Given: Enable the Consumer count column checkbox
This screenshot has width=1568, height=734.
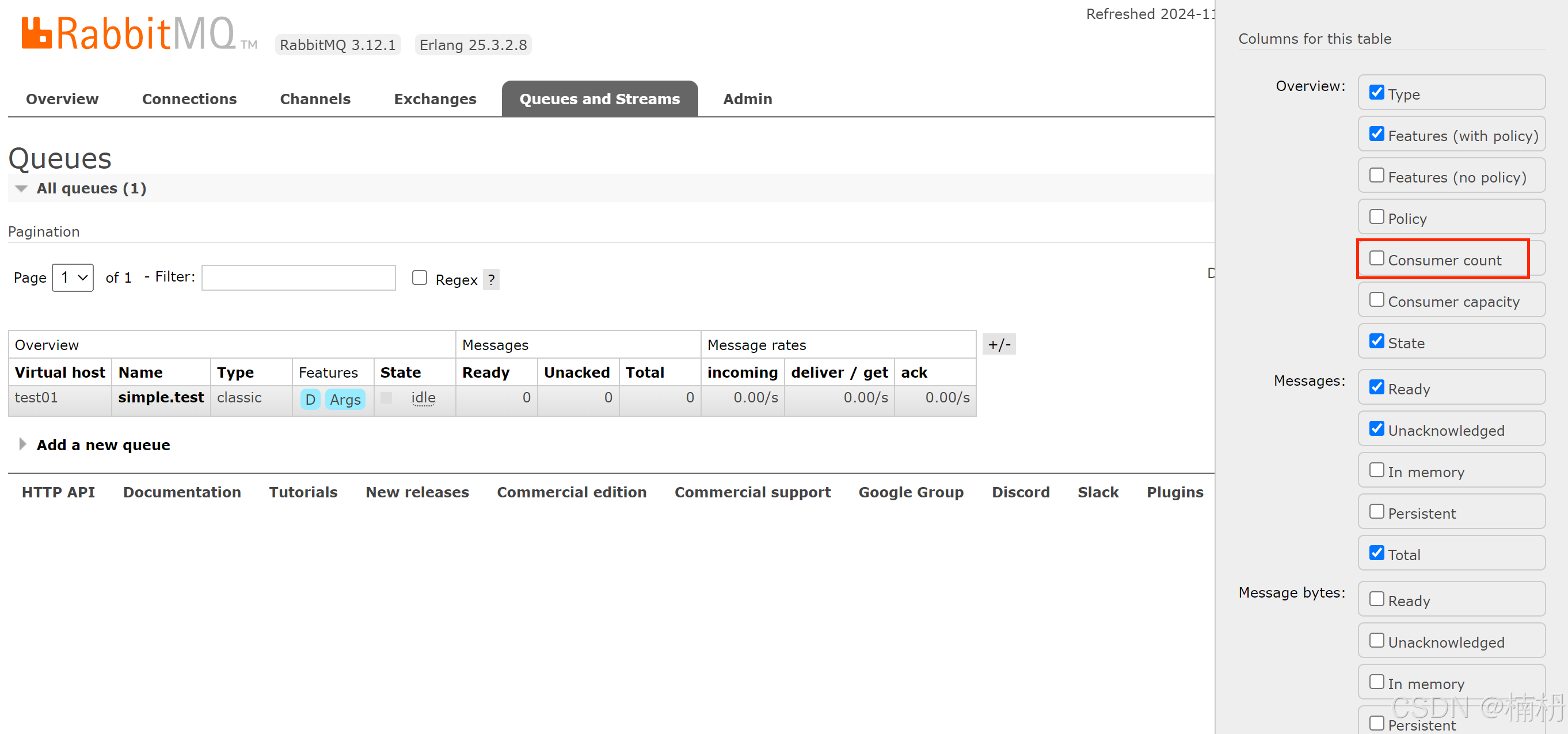Looking at the screenshot, I should pos(1376,258).
